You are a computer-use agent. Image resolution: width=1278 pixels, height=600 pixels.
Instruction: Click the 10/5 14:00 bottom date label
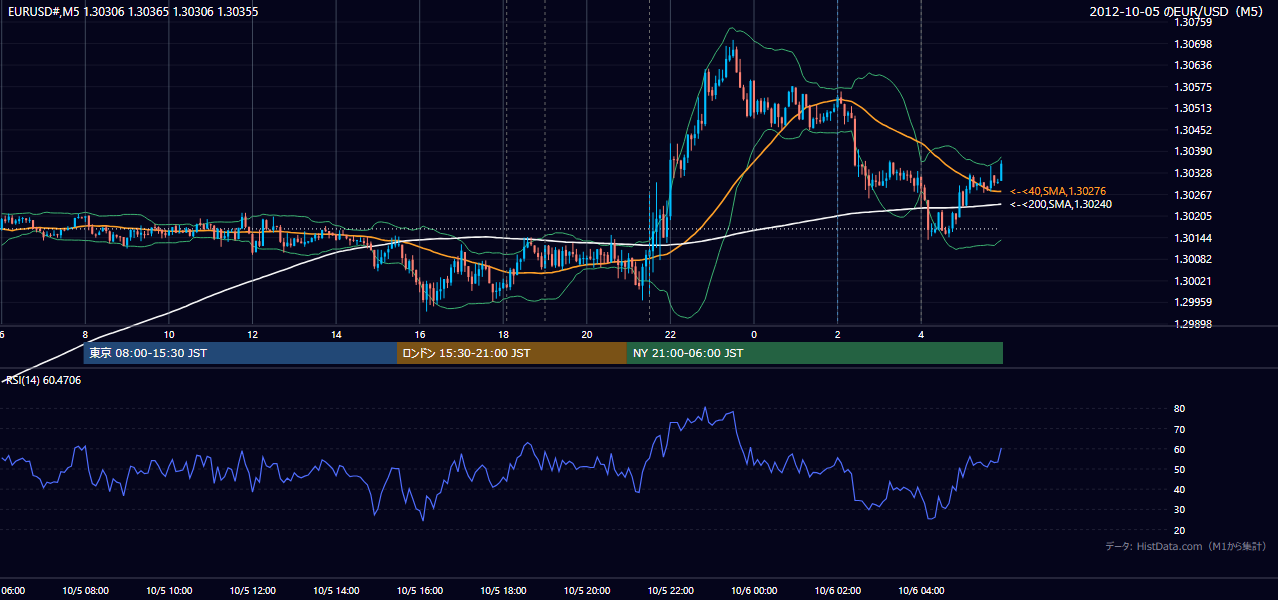pos(337,590)
